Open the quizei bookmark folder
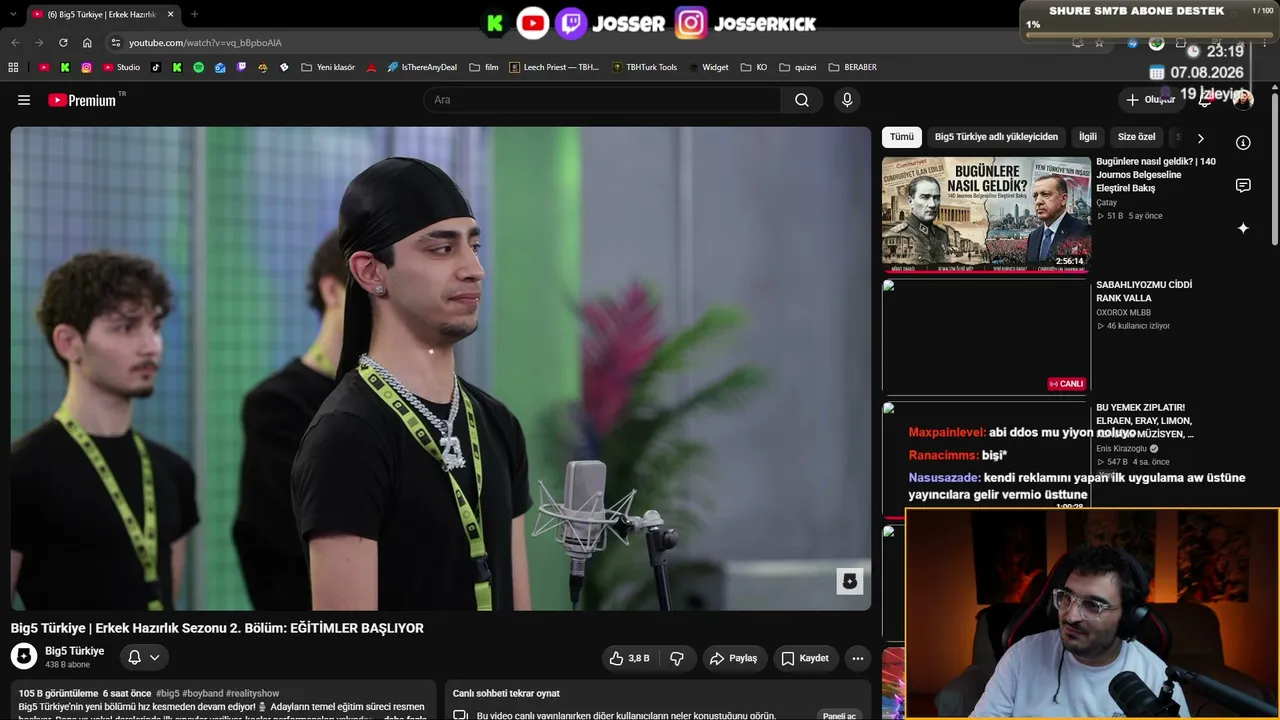1280x720 pixels. (x=798, y=68)
